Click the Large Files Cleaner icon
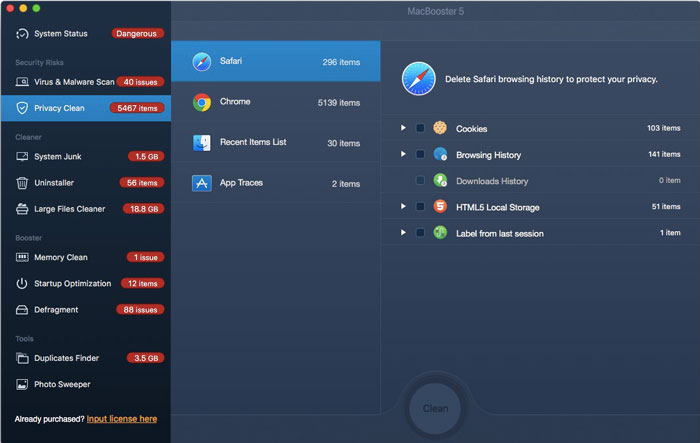The width and height of the screenshot is (700, 443). [22, 209]
